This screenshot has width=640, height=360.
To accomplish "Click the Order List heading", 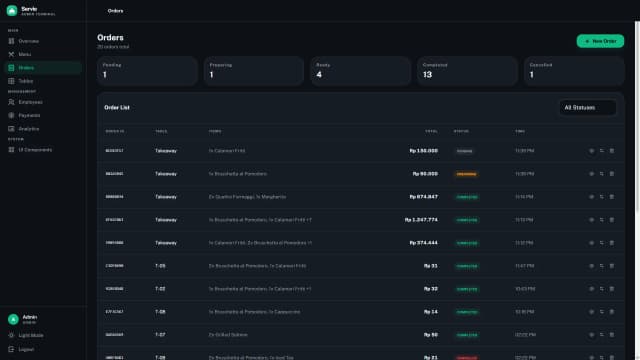I will 117,108.
